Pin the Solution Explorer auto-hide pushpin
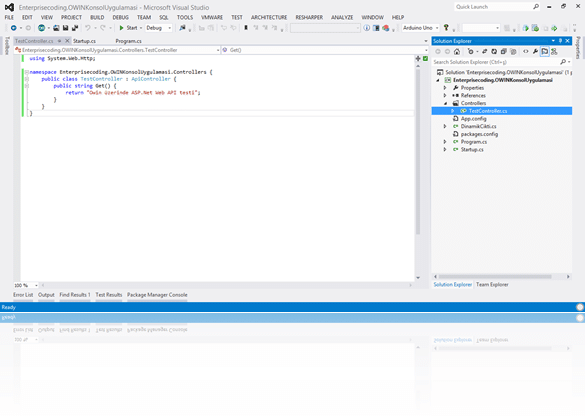 tap(560, 41)
